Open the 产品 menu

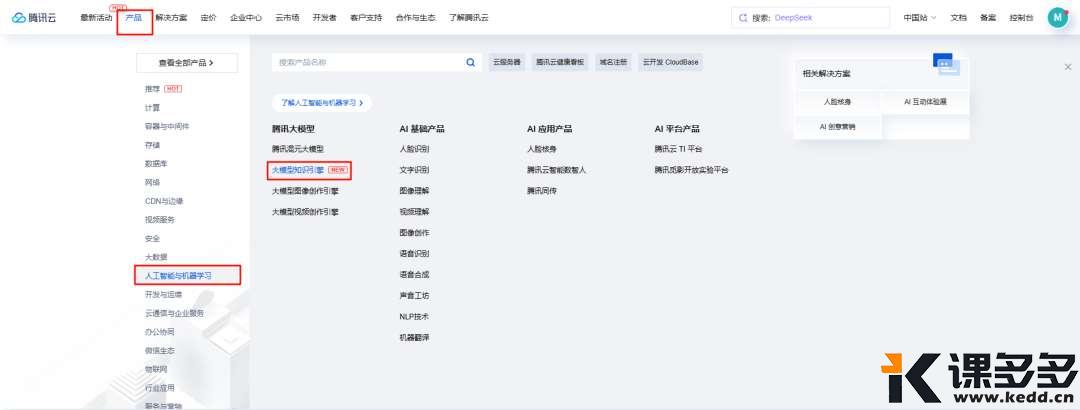[x=134, y=18]
